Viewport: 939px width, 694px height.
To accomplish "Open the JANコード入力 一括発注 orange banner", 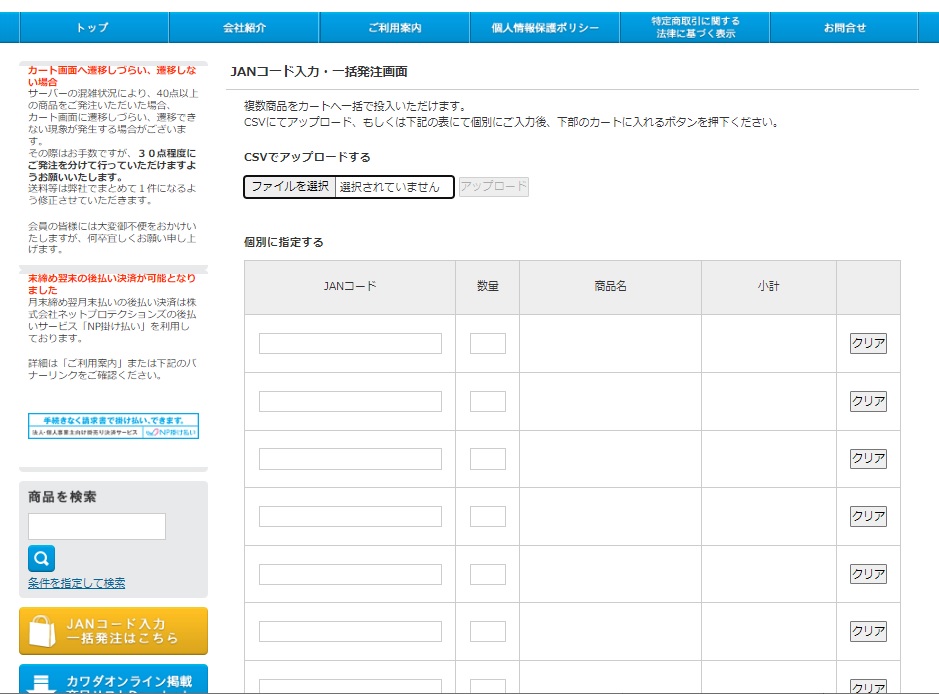I will tap(113, 630).
